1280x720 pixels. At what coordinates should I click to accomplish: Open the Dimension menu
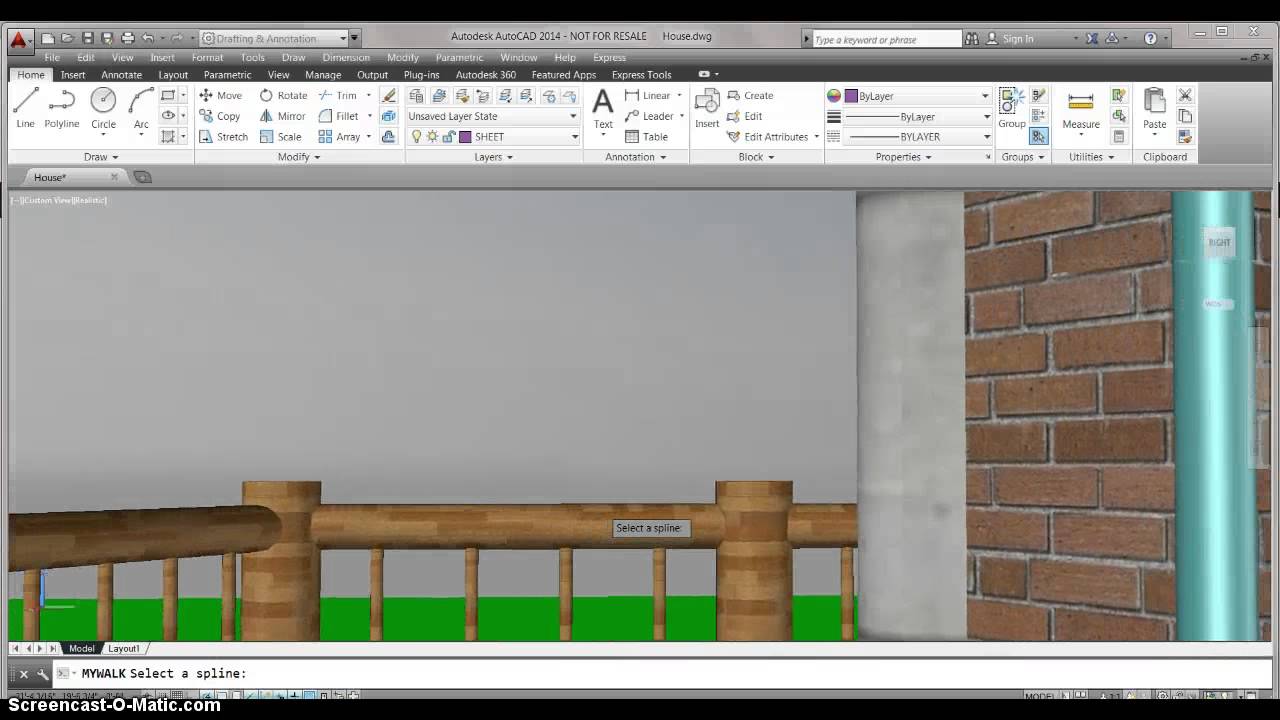click(346, 58)
